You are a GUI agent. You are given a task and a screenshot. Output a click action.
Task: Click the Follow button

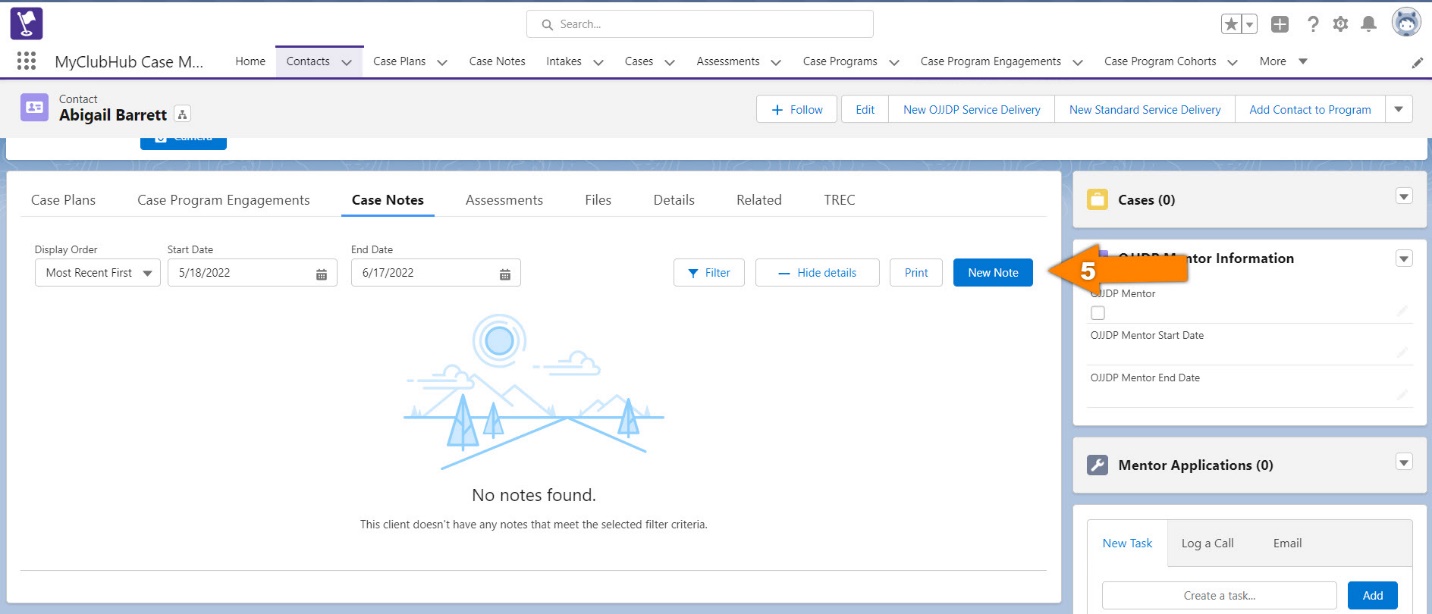click(x=796, y=109)
